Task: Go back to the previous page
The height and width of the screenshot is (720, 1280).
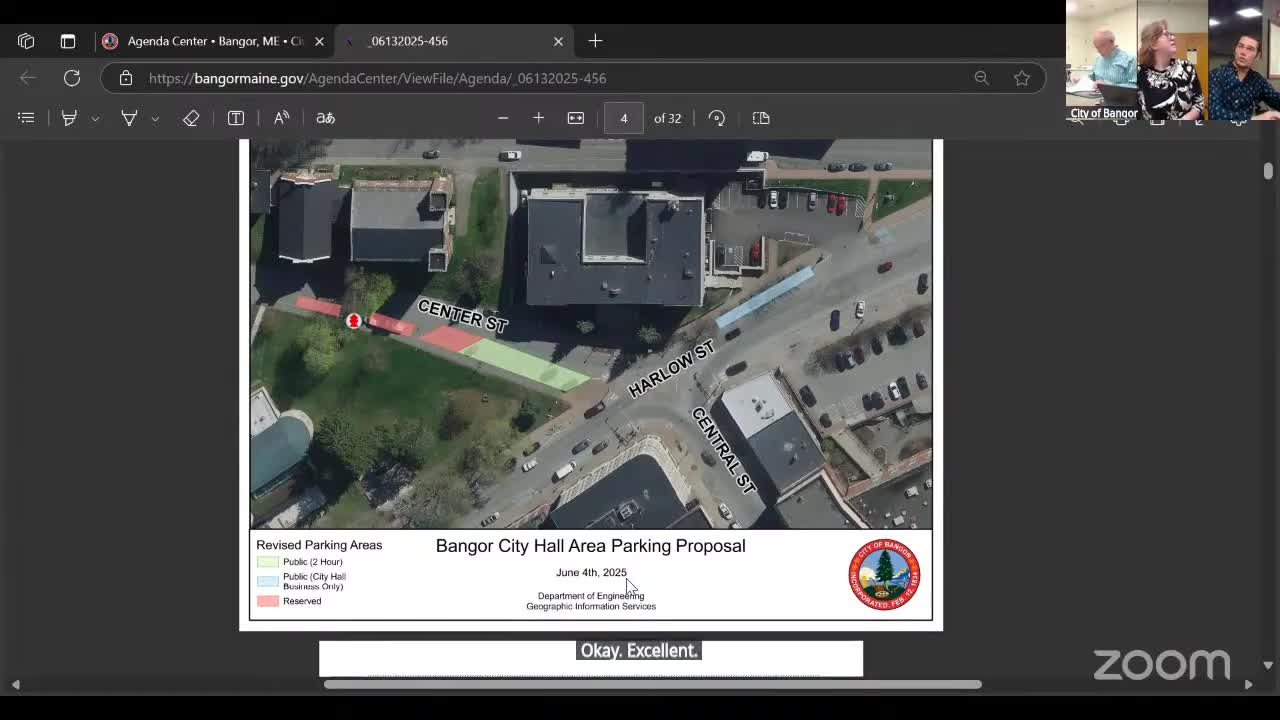Action: coord(28,78)
